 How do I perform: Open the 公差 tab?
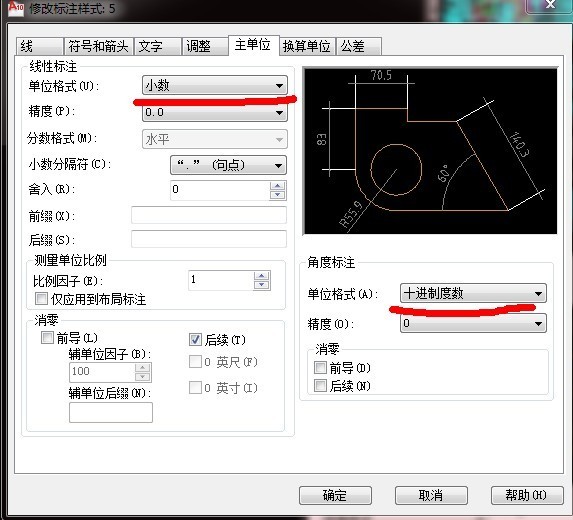pyautogui.click(x=359, y=46)
